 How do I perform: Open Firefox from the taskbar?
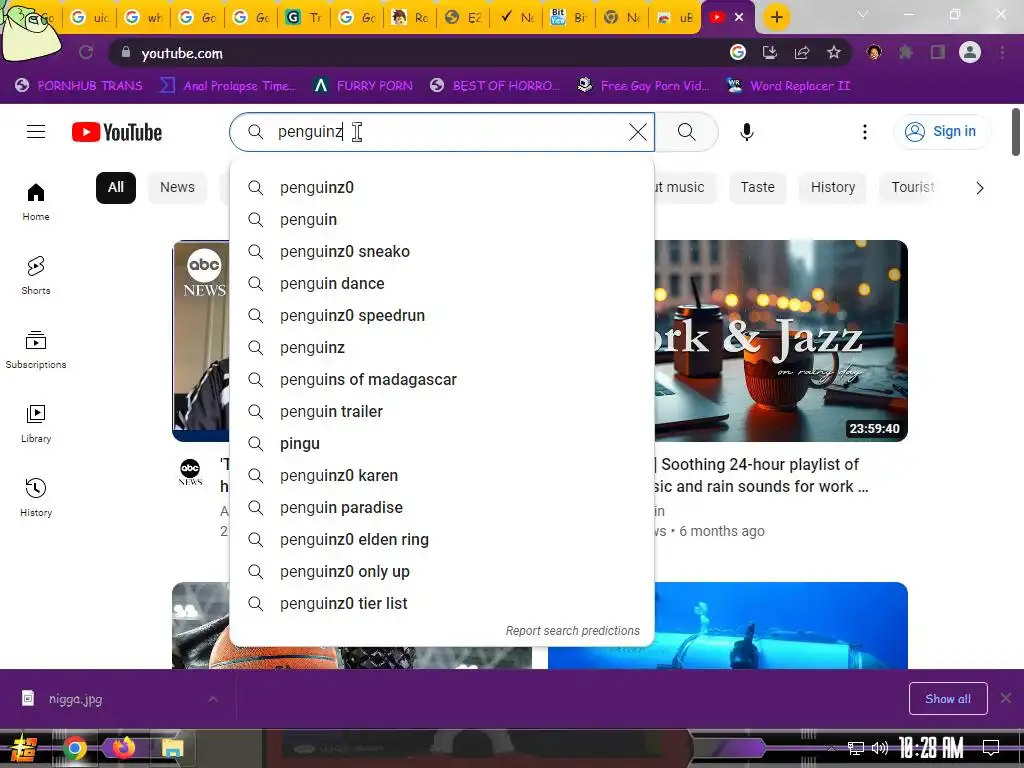tap(123, 747)
